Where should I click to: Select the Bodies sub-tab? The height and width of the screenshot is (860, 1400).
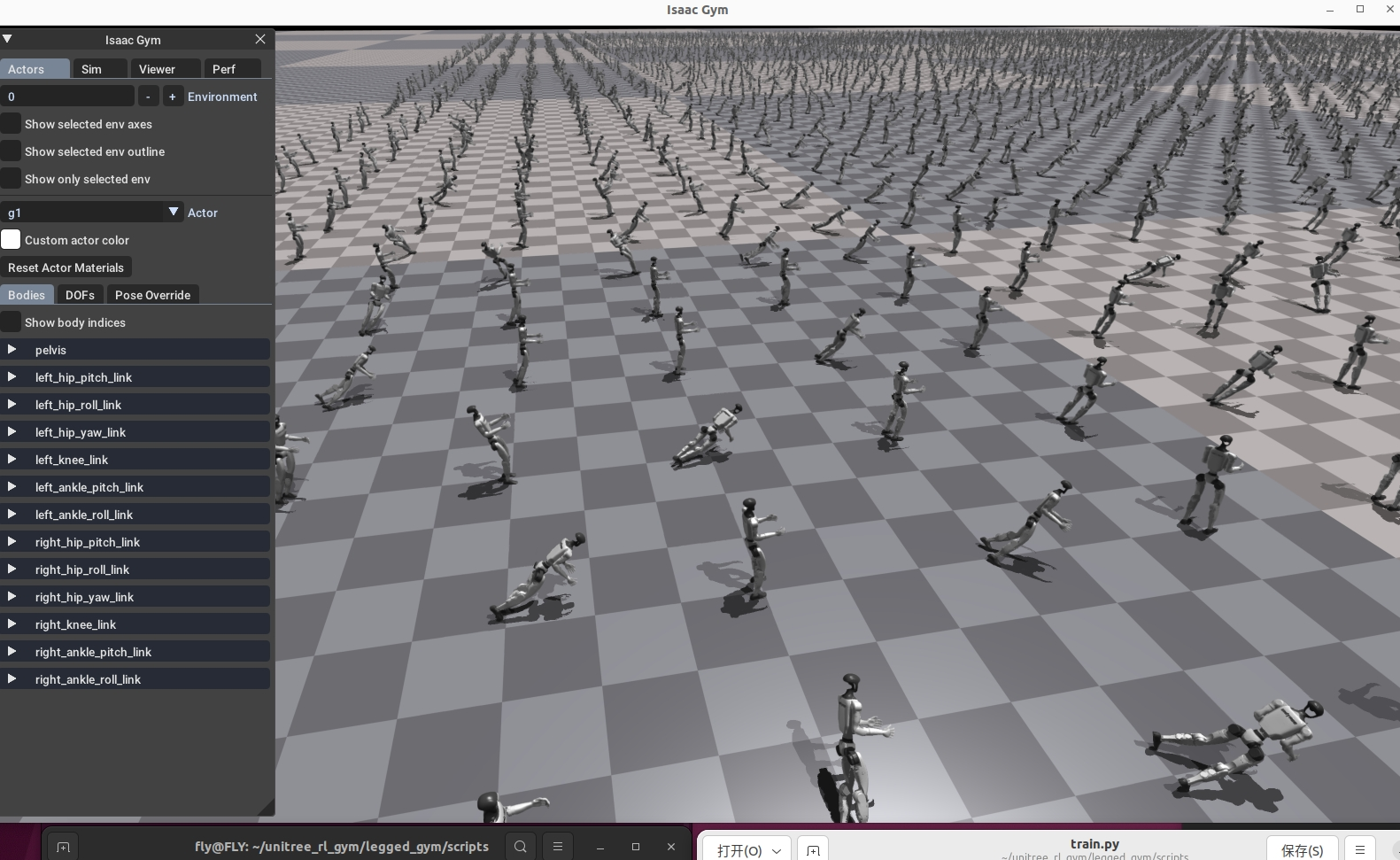(27, 295)
